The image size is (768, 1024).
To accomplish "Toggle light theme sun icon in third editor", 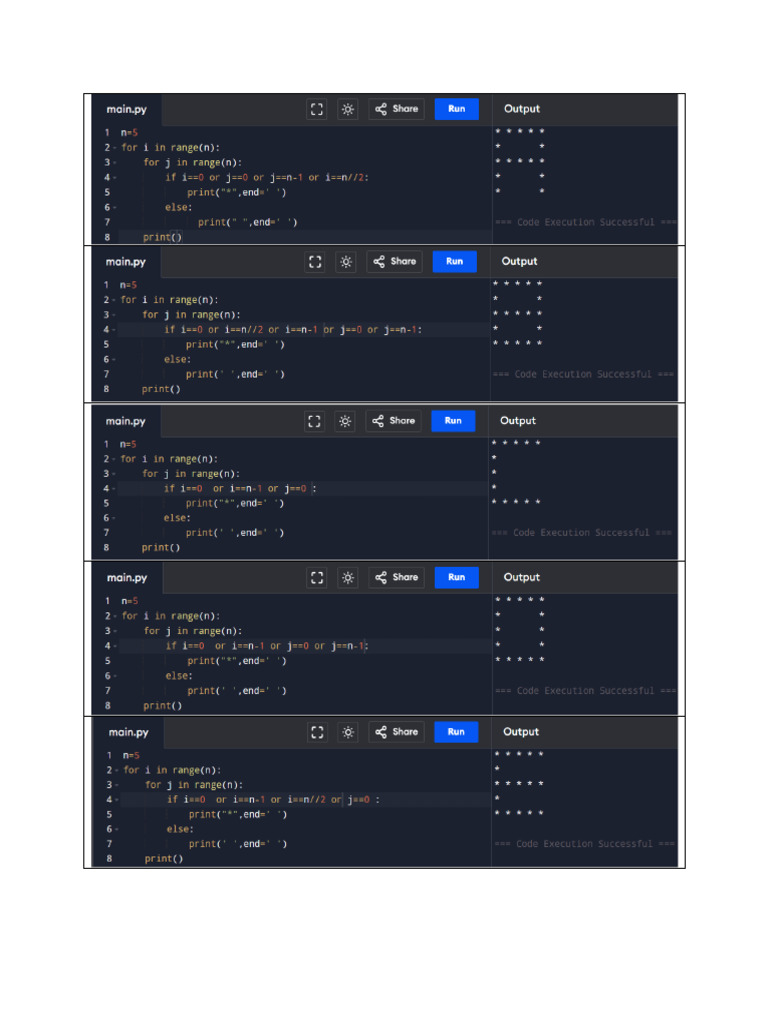I will click(345, 421).
